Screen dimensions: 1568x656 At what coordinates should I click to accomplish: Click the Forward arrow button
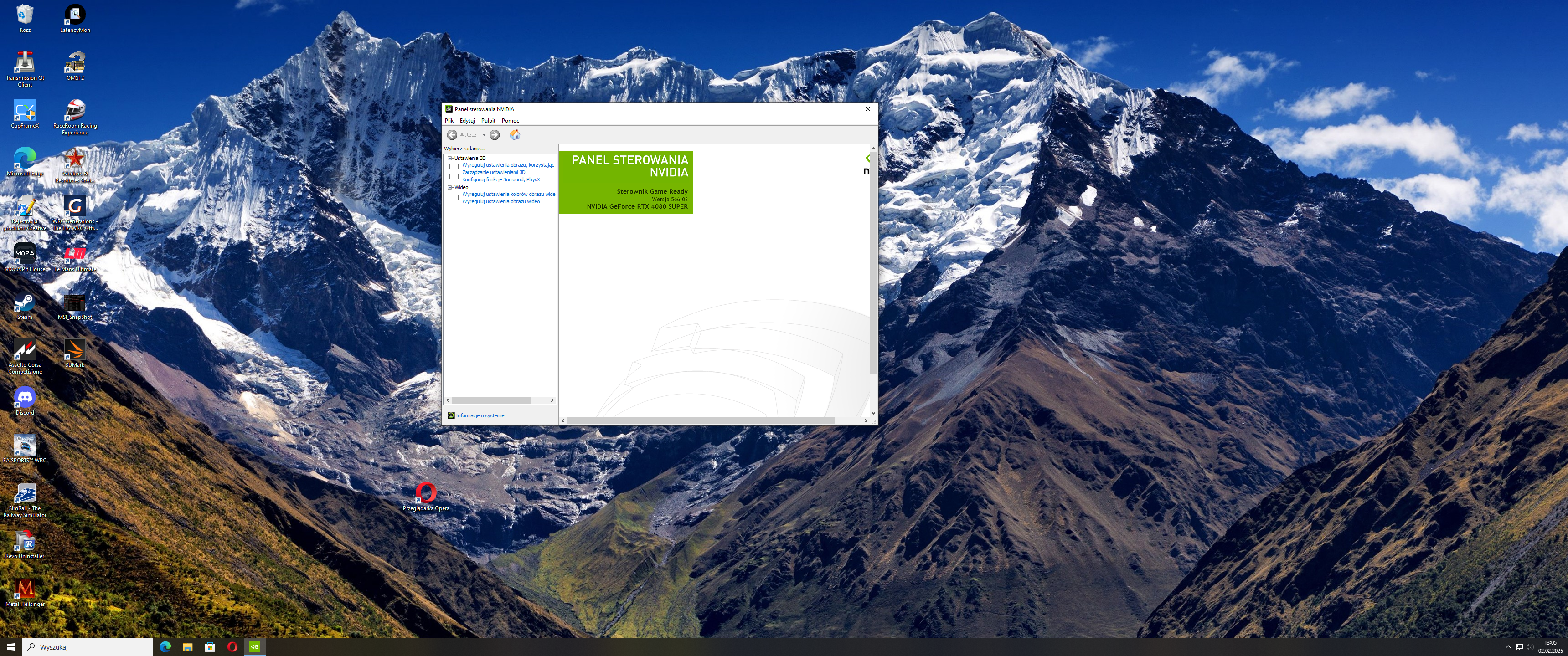[x=495, y=135]
